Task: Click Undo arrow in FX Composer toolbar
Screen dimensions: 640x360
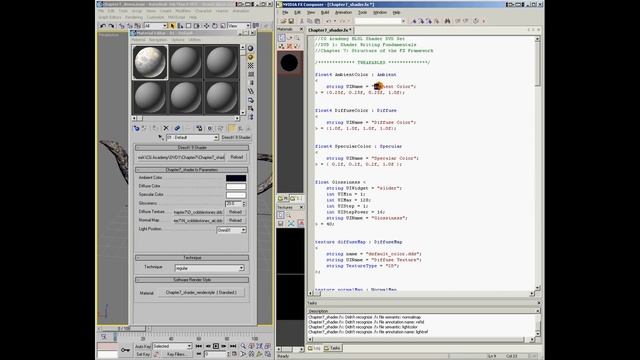Action: (x=329, y=21)
